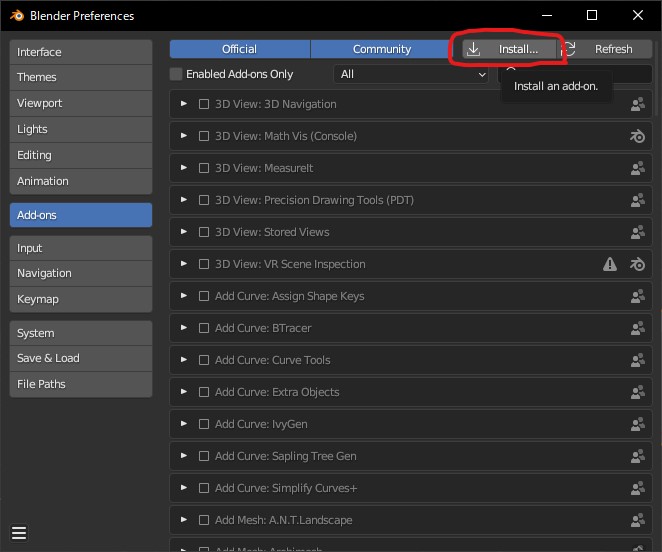Enable Add Curve: Extra Objects checkbox
The image size is (662, 552).
tap(204, 392)
